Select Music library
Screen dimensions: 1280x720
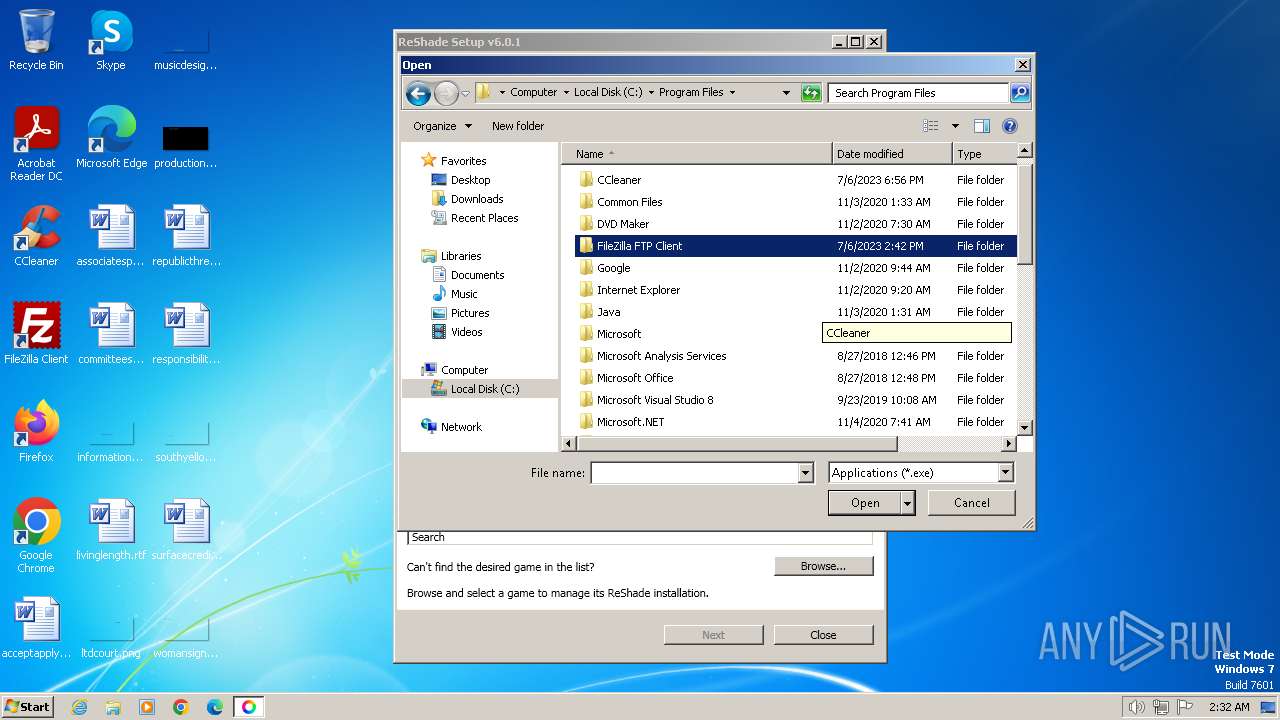click(x=464, y=294)
